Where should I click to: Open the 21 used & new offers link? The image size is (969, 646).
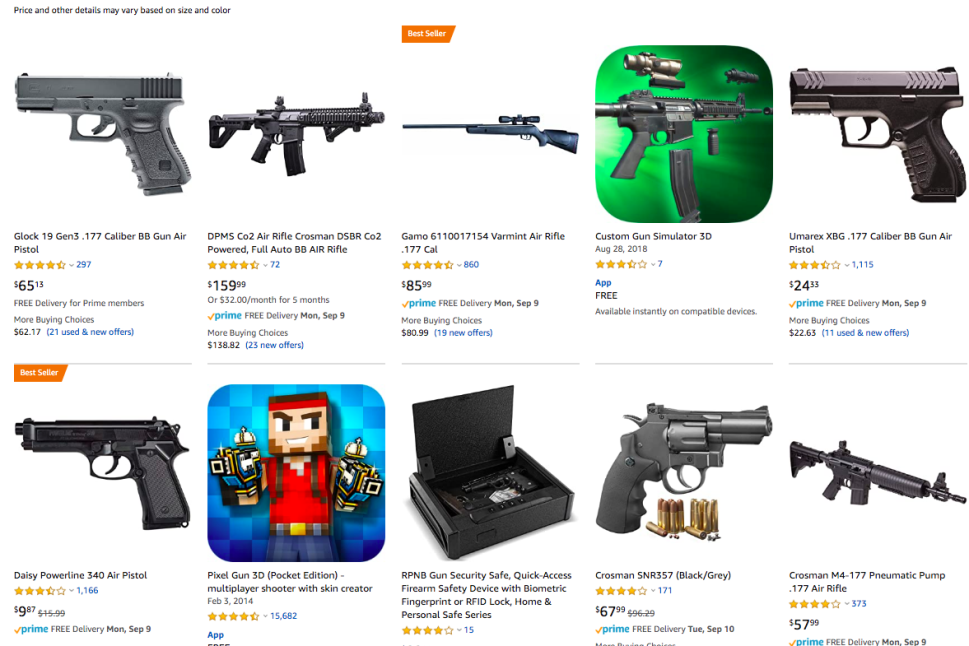pyautogui.click(x=90, y=332)
